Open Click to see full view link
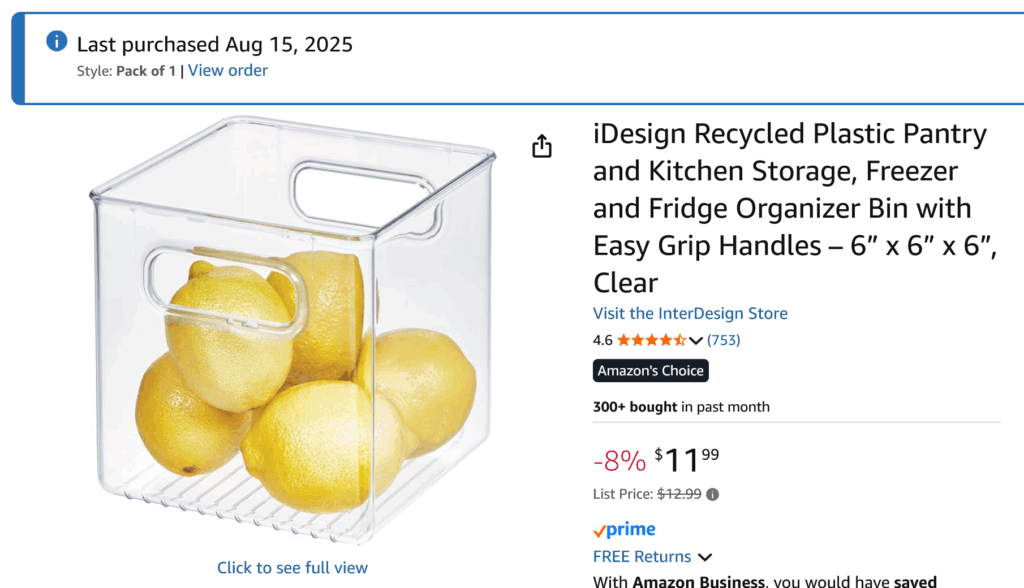Image resolution: width=1024 pixels, height=588 pixels. [x=292, y=568]
